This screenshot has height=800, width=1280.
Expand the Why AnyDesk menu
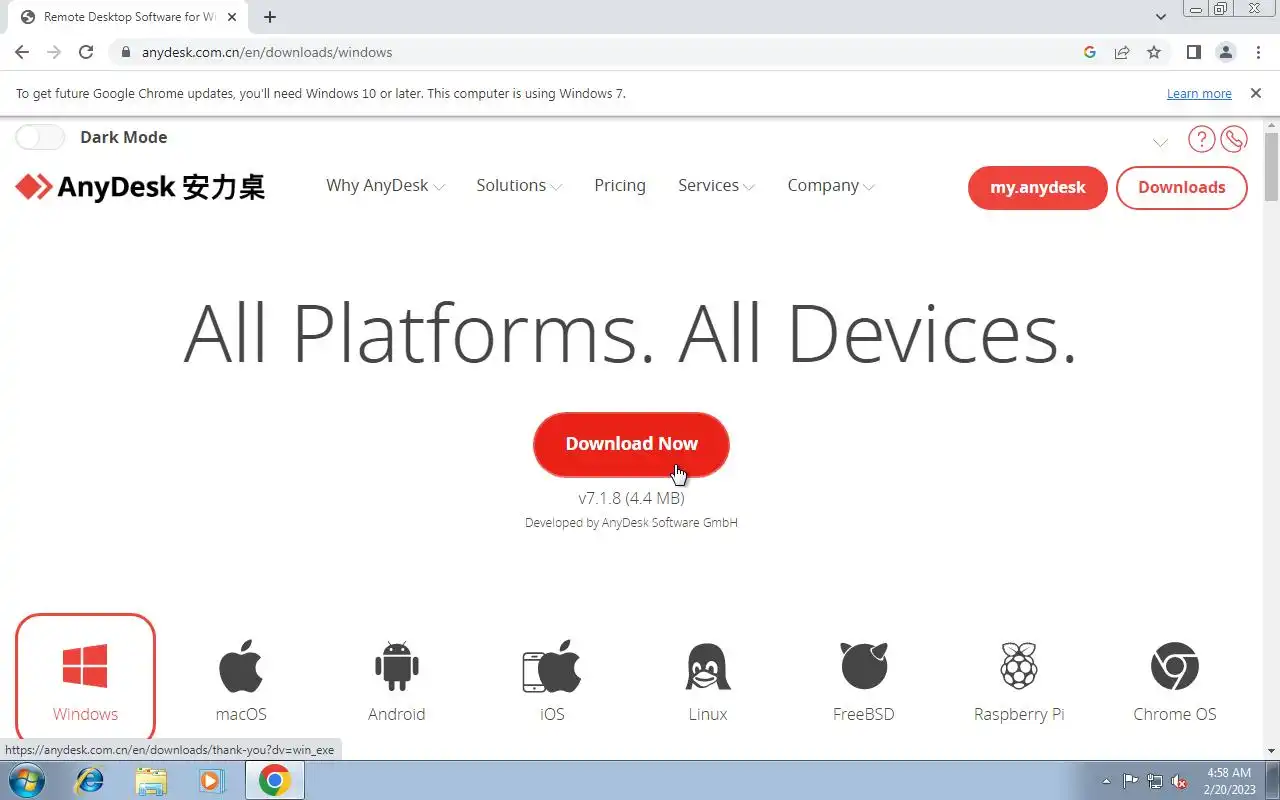tap(385, 186)
